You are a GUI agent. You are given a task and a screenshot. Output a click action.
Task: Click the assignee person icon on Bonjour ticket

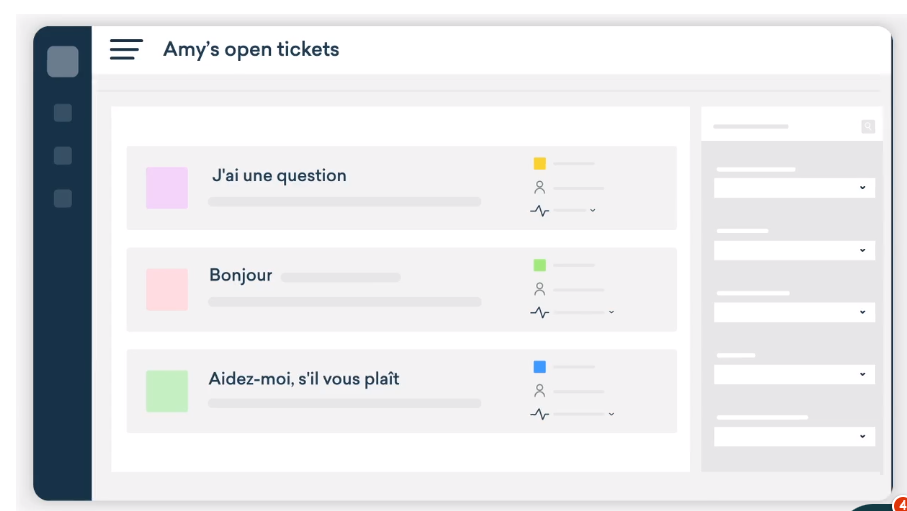(540, 289)
